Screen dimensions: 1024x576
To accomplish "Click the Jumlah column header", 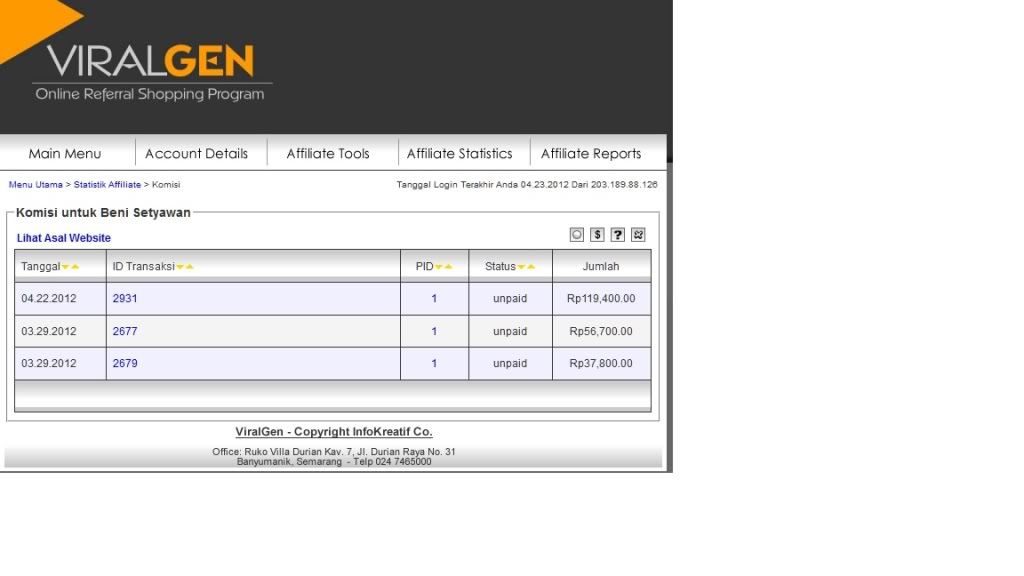I will pos(601,266).
